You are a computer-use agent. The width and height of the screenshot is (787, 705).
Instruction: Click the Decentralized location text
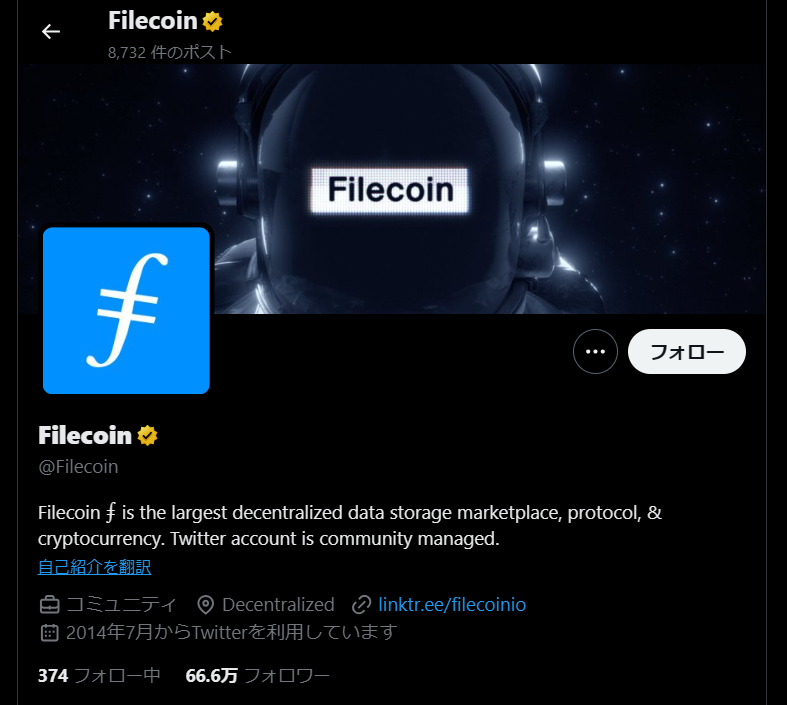point(278,605)
